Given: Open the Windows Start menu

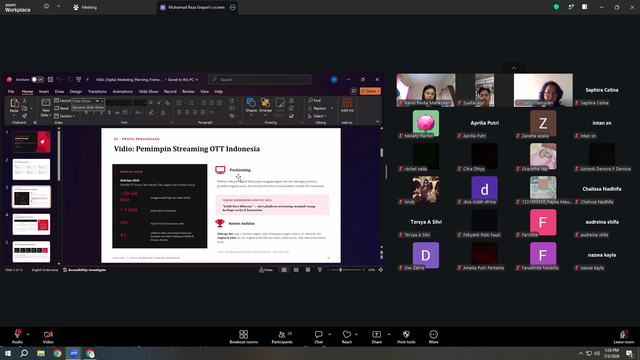Looking at the screenshot, I should [x=7, y=353].
